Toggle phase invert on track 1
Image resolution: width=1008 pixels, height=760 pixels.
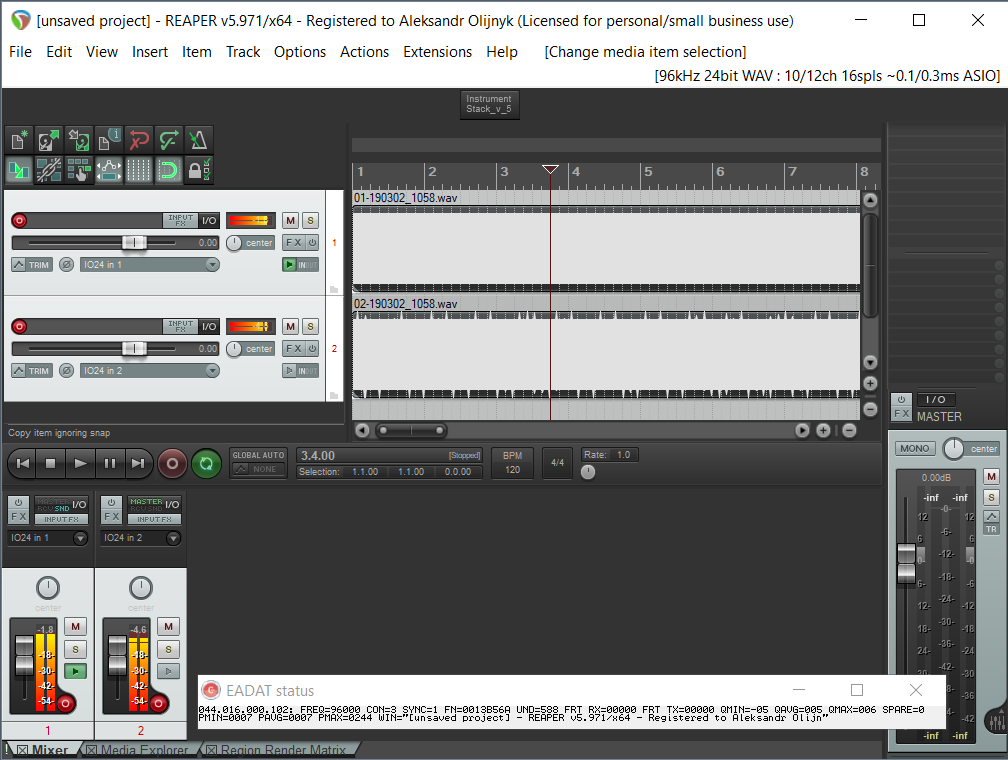(66, 264)
